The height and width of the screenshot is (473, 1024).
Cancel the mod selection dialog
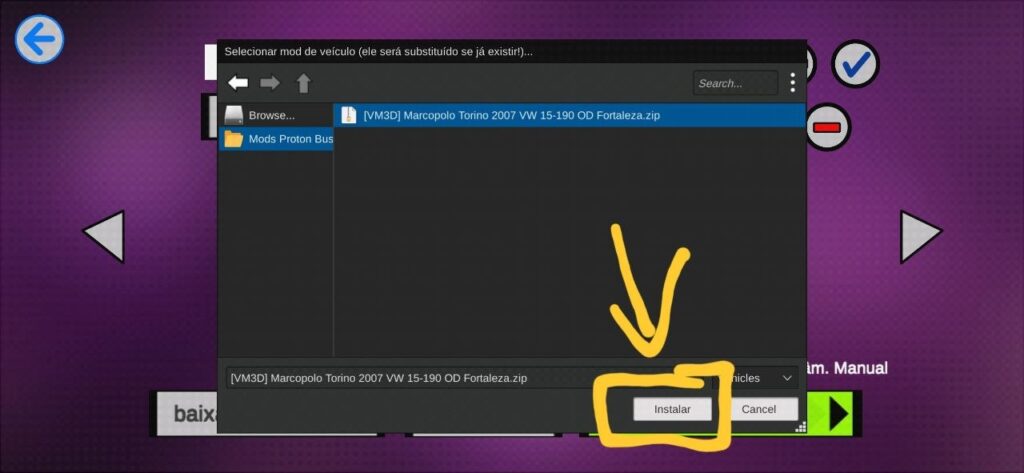(x=758, y=409)
